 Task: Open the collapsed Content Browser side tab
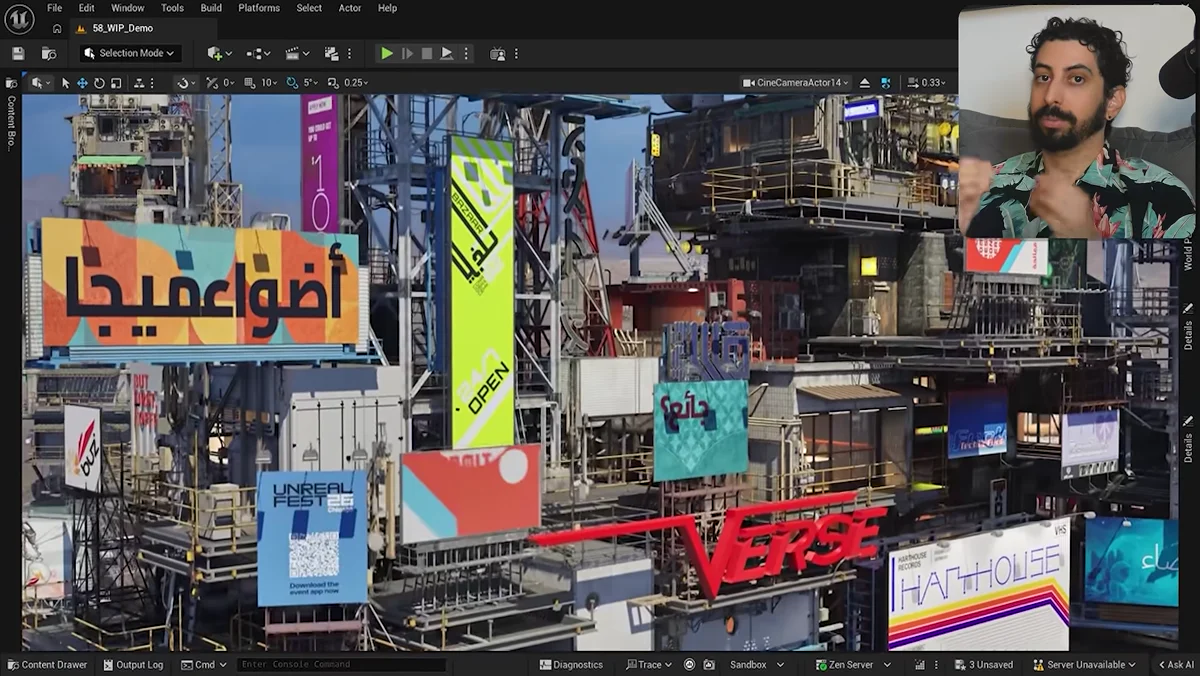coord(11,114)
